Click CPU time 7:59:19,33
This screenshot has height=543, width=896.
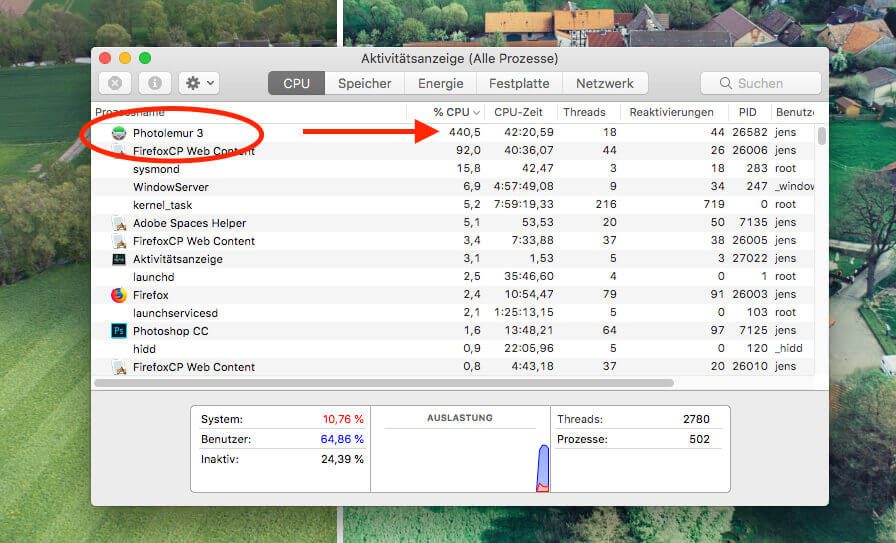click(524, 205)
